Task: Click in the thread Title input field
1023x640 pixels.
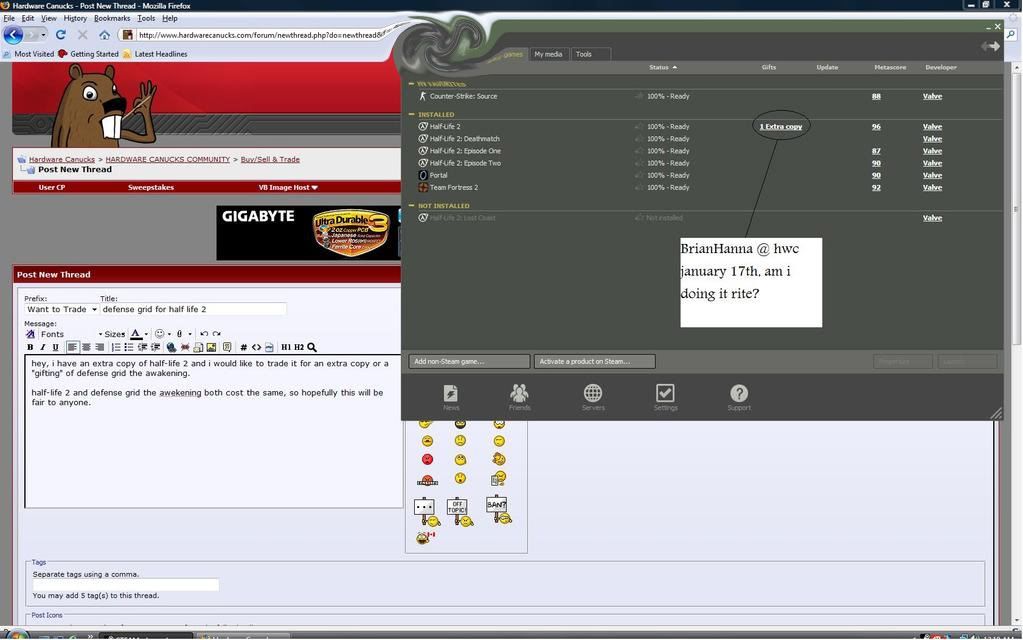Action: (193, 309)
